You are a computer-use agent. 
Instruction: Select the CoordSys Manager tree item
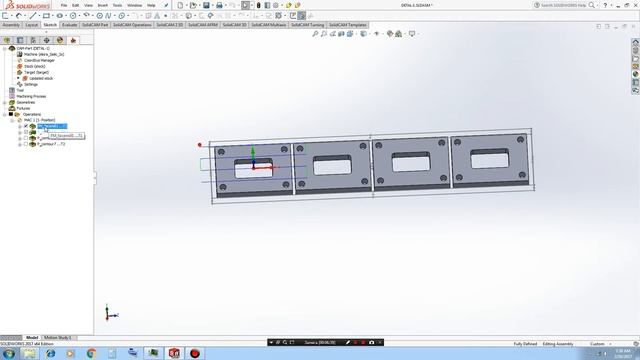39,60
